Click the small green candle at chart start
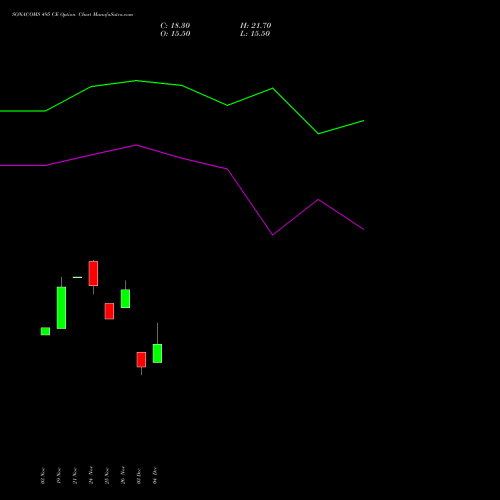The width and height of the screenshot is (500, 500). tap(45, 331)
